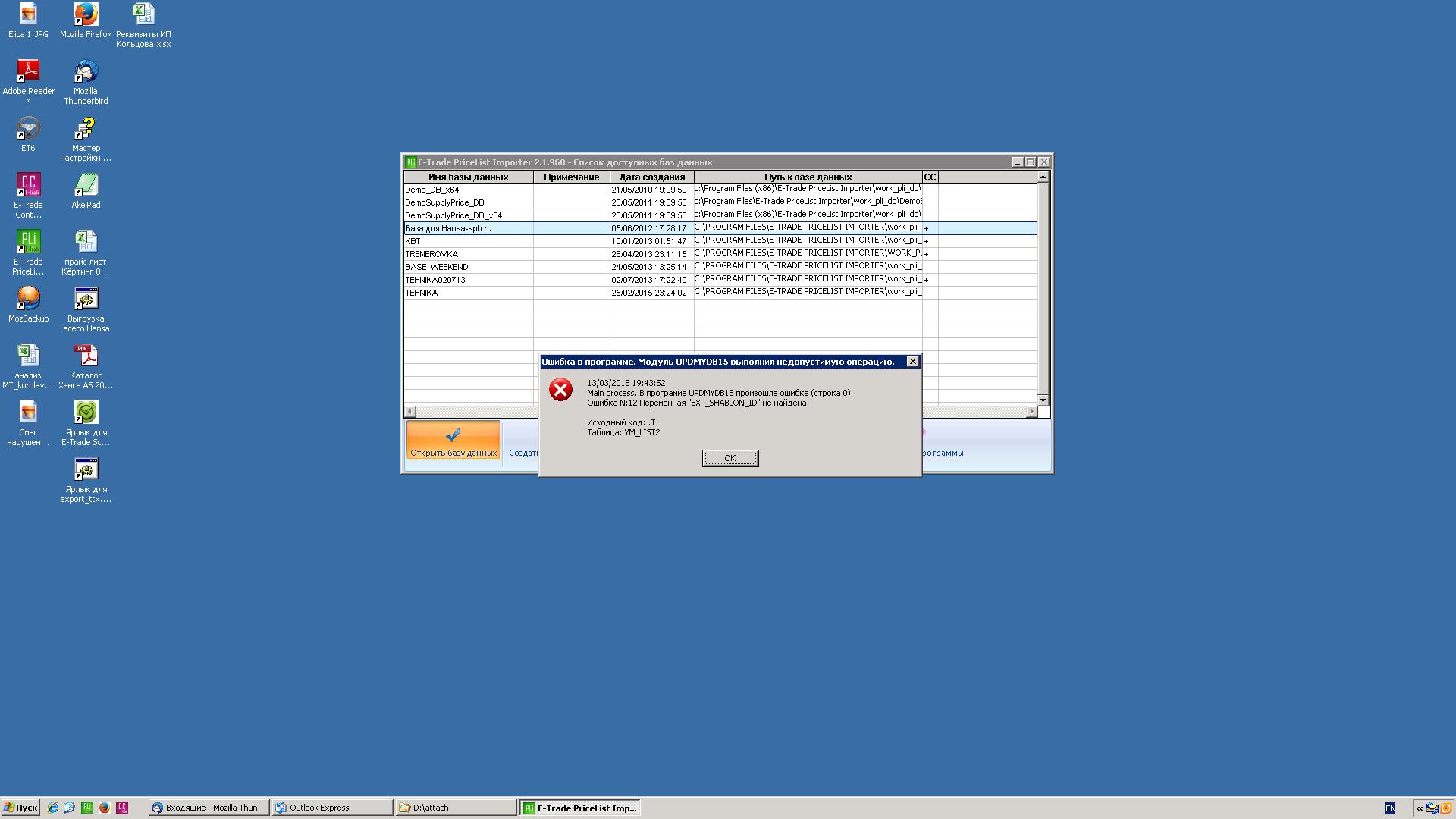
Task: Open the MozBackup desktop icon
Action: tap(28, 305)
